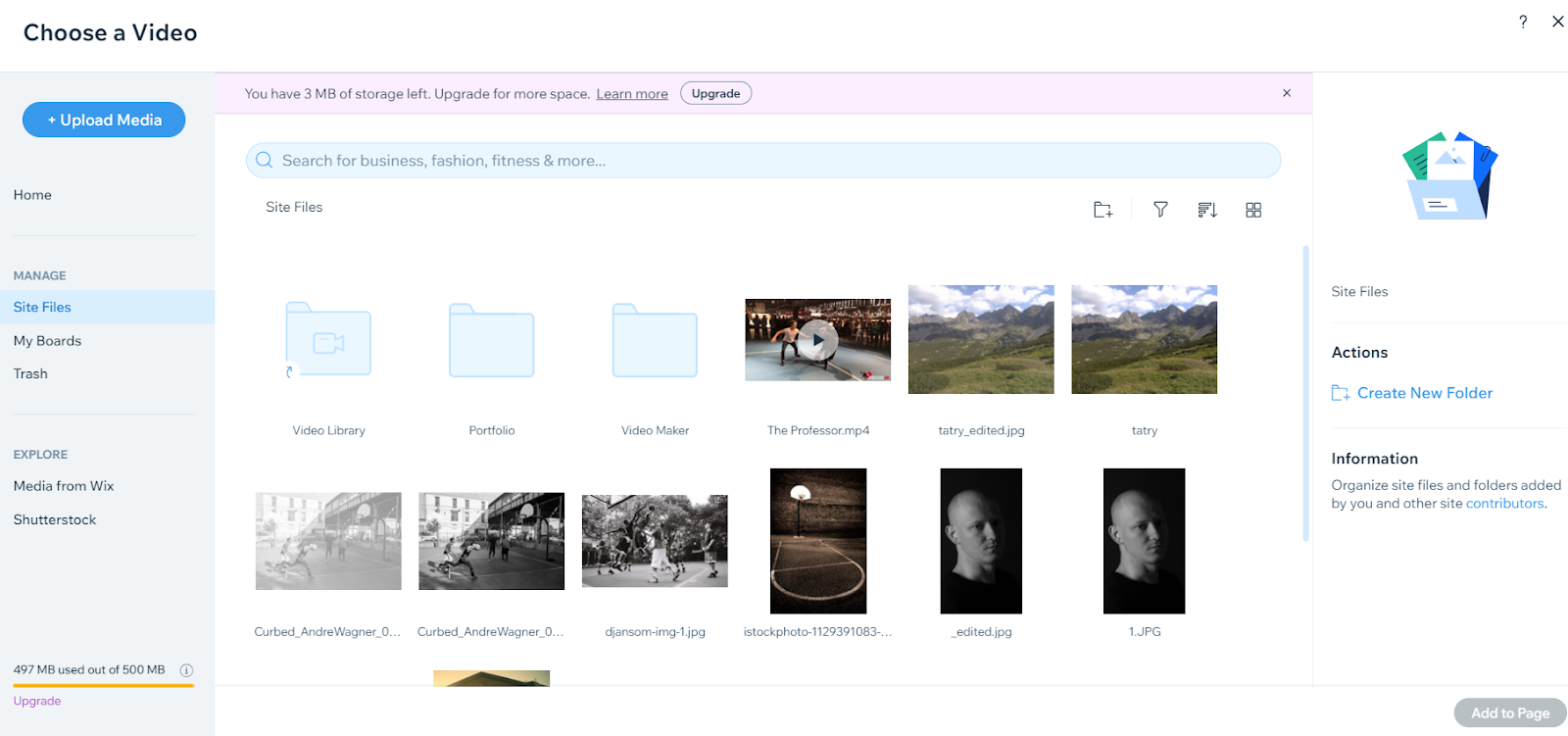The height and width of the screenshot is (736, 1568).
Task: Click Upload Media button
Action: click(104, 120)
